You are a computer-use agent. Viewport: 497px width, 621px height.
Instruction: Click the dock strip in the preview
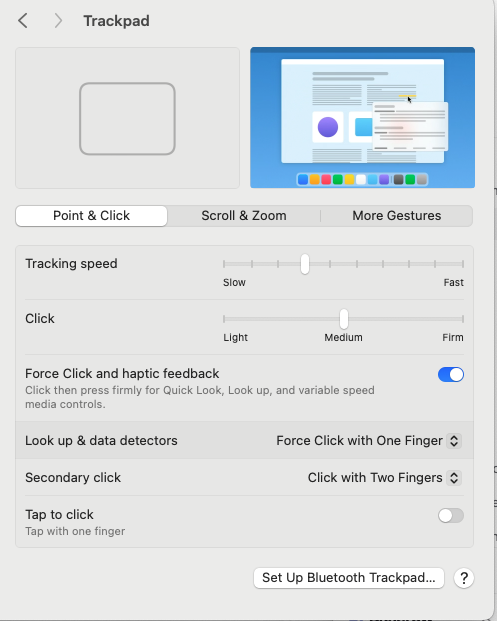click(362, 179)
